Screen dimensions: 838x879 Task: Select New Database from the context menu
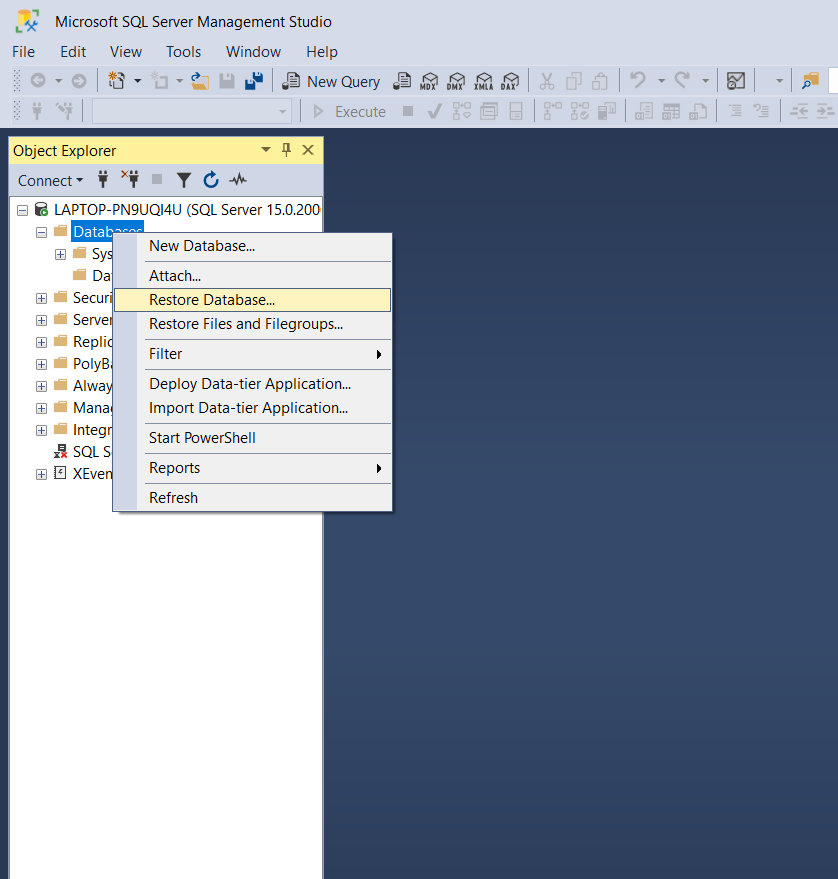pos(202,245)
